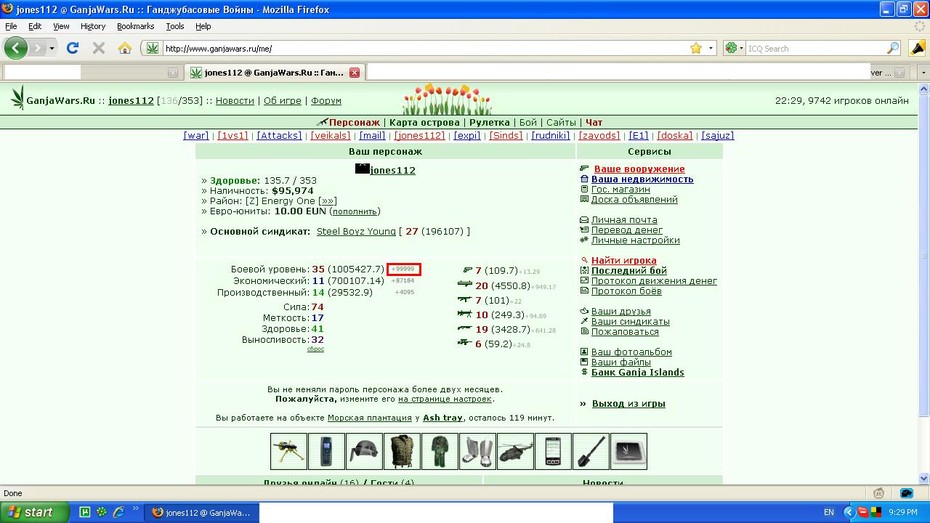
Task: Select the helmet inventory item
Action: tap(364, 451)
